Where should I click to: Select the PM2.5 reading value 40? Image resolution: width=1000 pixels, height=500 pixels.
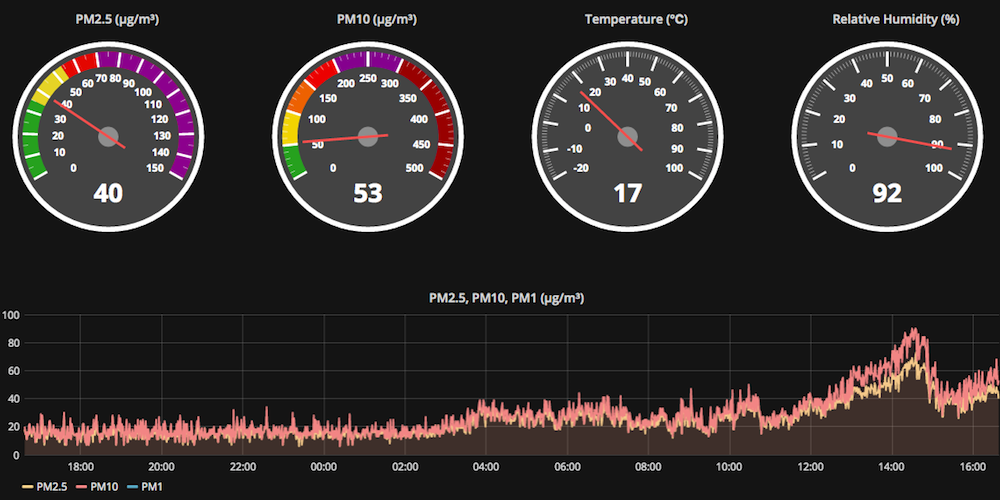click(108, 192)
